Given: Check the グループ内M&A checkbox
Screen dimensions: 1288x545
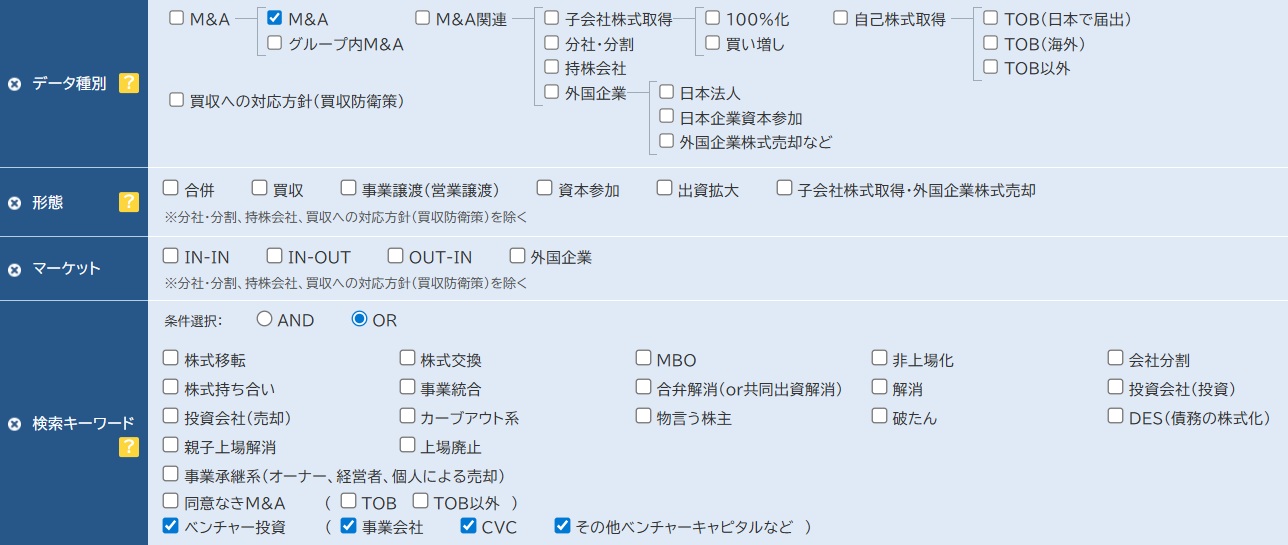Looking at the screenshot, I should (x=275, y=43).
